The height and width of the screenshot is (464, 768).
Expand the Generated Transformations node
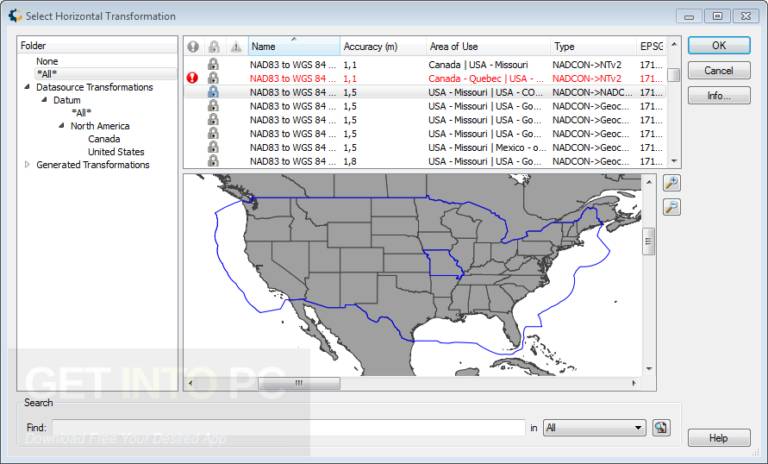tap(27, 164)
